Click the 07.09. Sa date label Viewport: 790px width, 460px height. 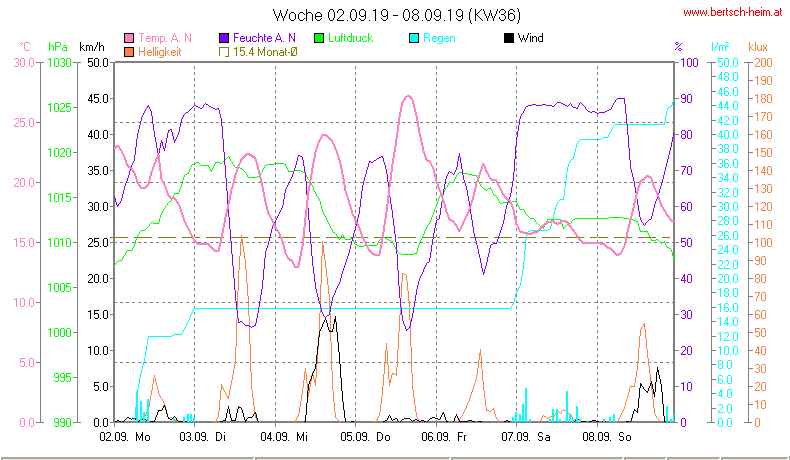[x=525, y=437]
